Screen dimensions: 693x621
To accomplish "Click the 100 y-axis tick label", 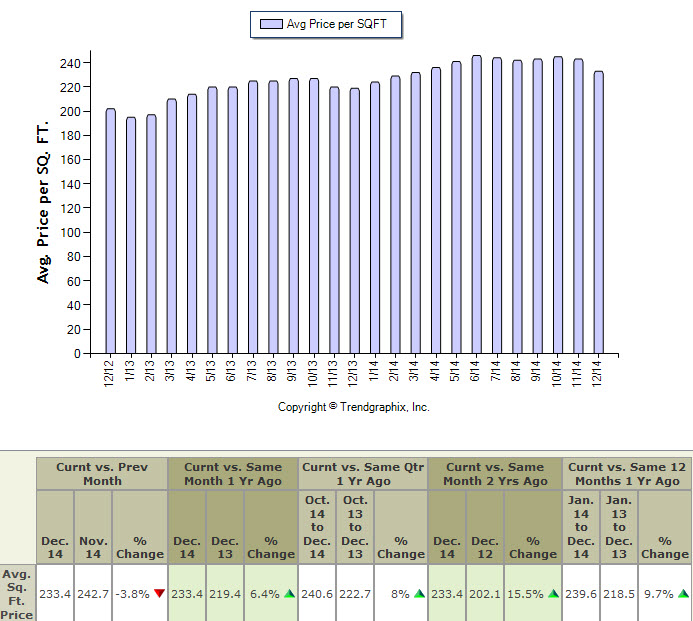I will (70, 232).
